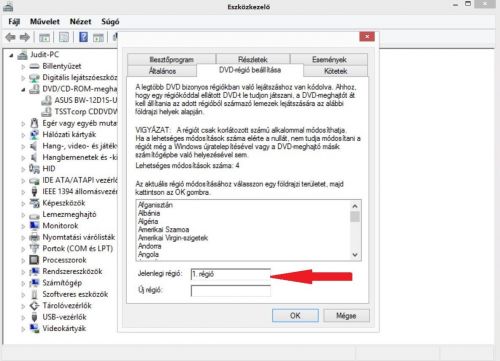Viewport: 500px width, 361px height.
Task: Confirm with the OK button
Action: (295, 315)
